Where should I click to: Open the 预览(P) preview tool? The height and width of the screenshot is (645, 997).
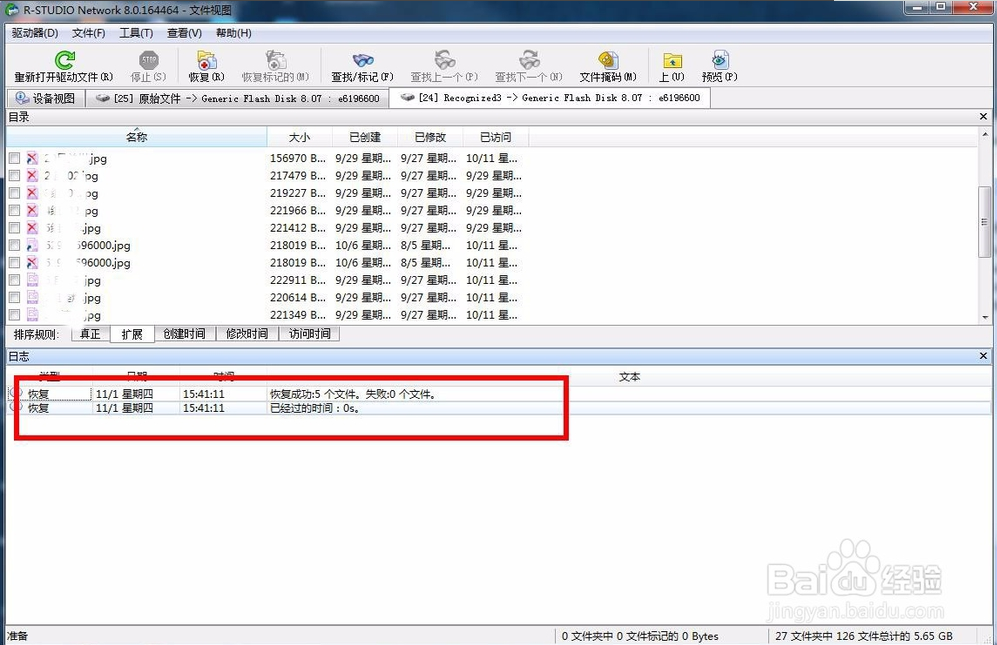coord(720,60)
